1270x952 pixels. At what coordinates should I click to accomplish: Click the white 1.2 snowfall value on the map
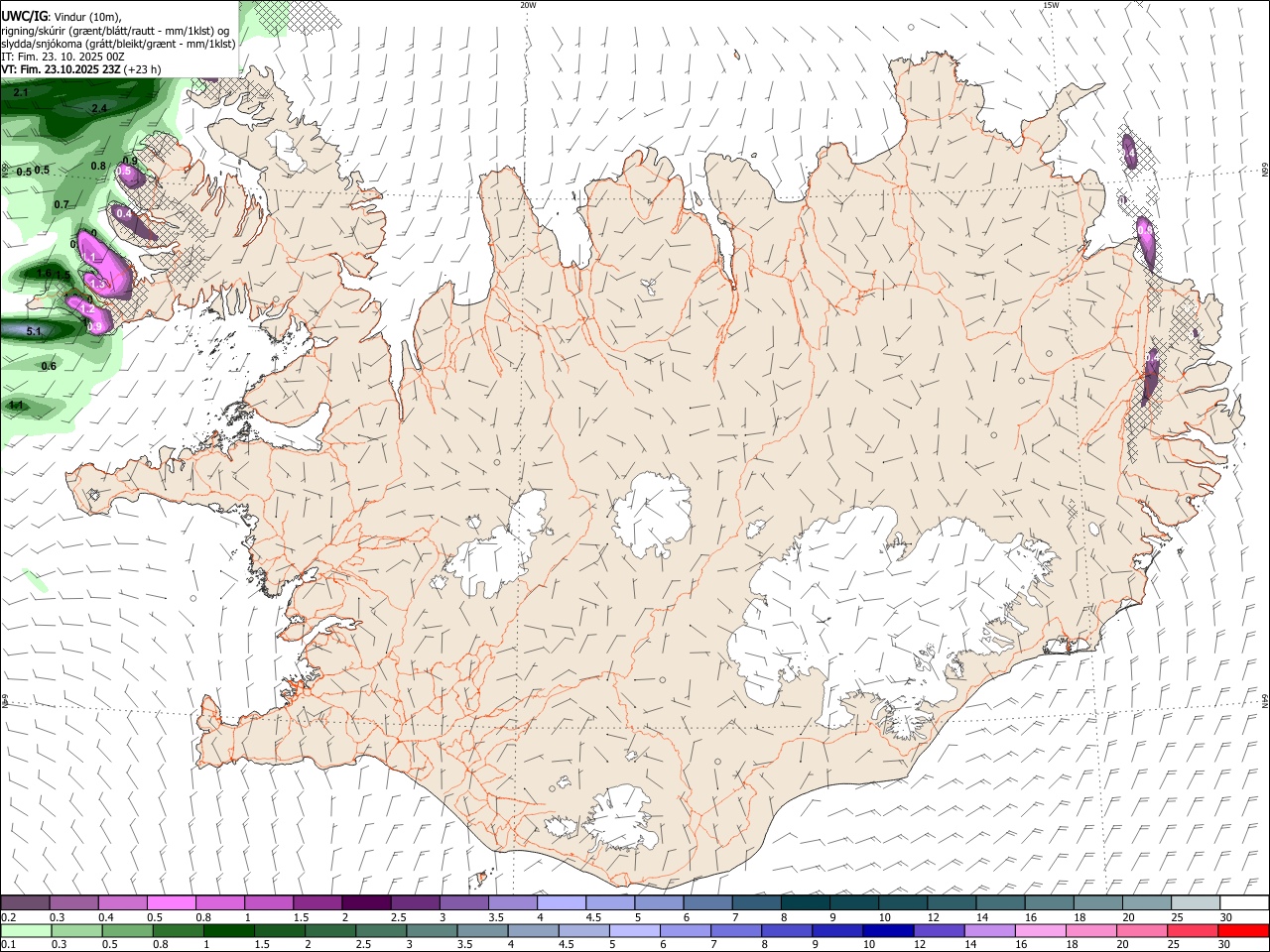[x=87, y=309]
